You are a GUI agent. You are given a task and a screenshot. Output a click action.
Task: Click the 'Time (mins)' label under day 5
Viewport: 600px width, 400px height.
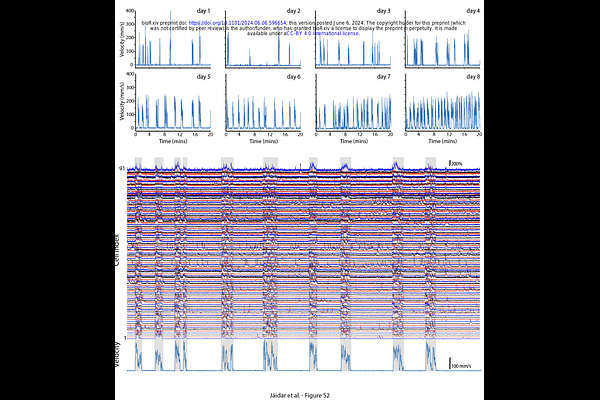[x=173, y=141]
